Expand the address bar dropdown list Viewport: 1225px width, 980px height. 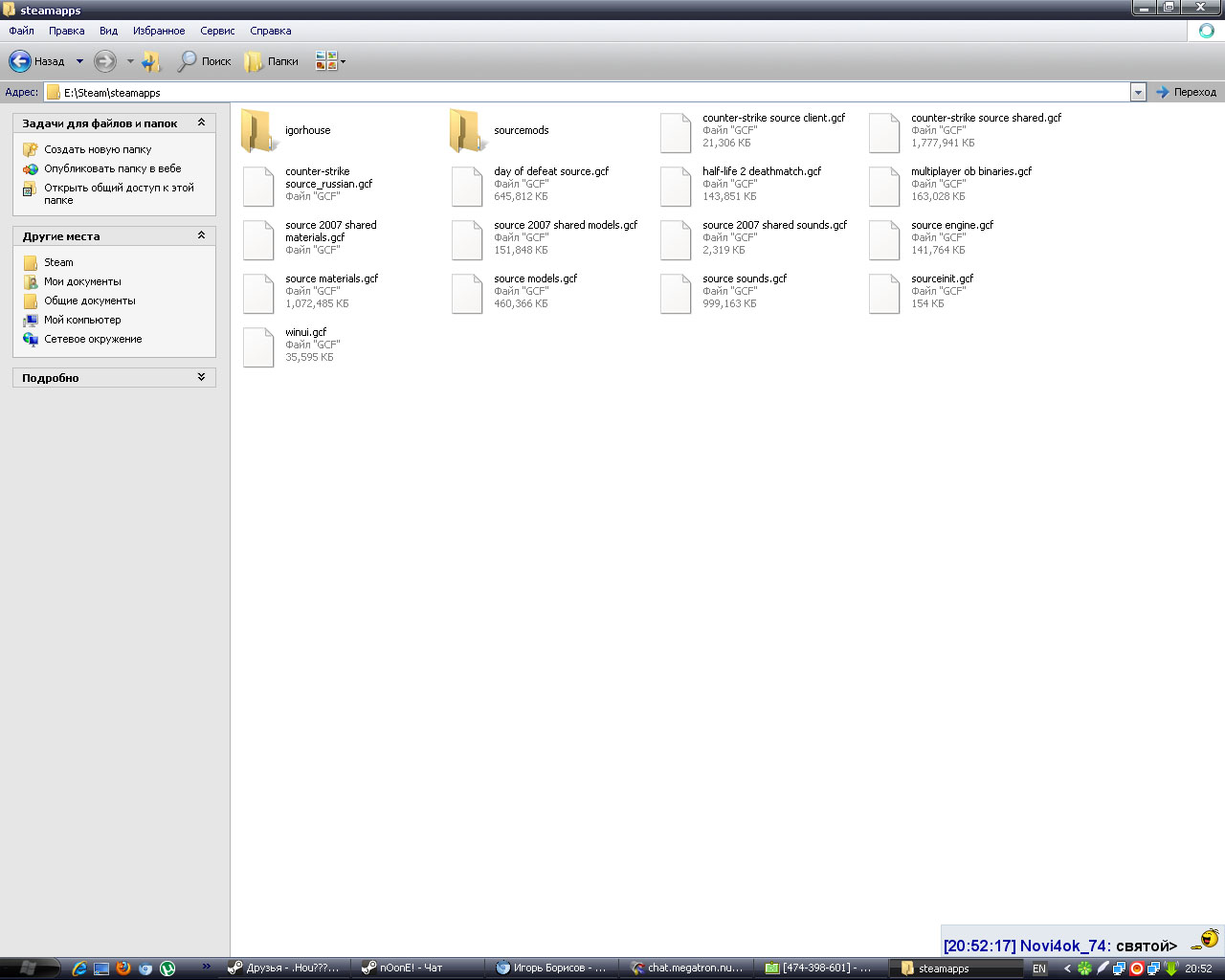pos(1138,93)
